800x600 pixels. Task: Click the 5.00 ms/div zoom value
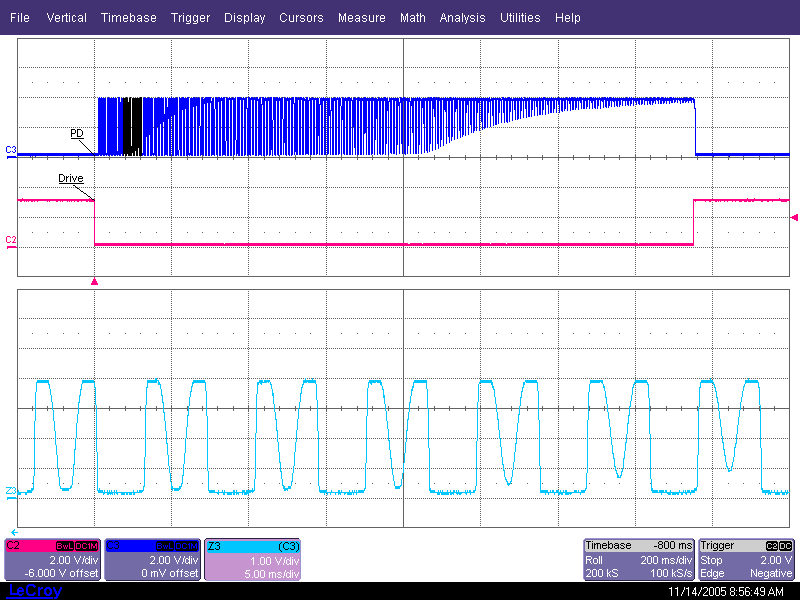[x=271, y=574]
